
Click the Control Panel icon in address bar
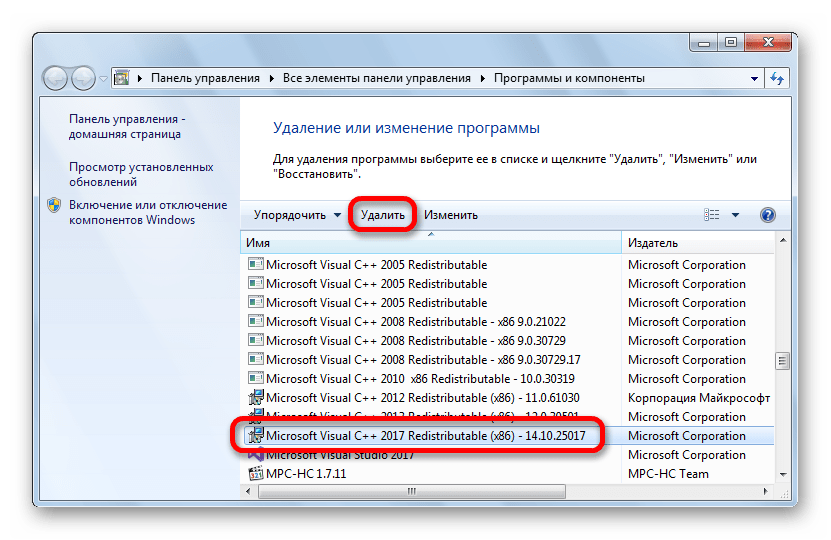122,78
